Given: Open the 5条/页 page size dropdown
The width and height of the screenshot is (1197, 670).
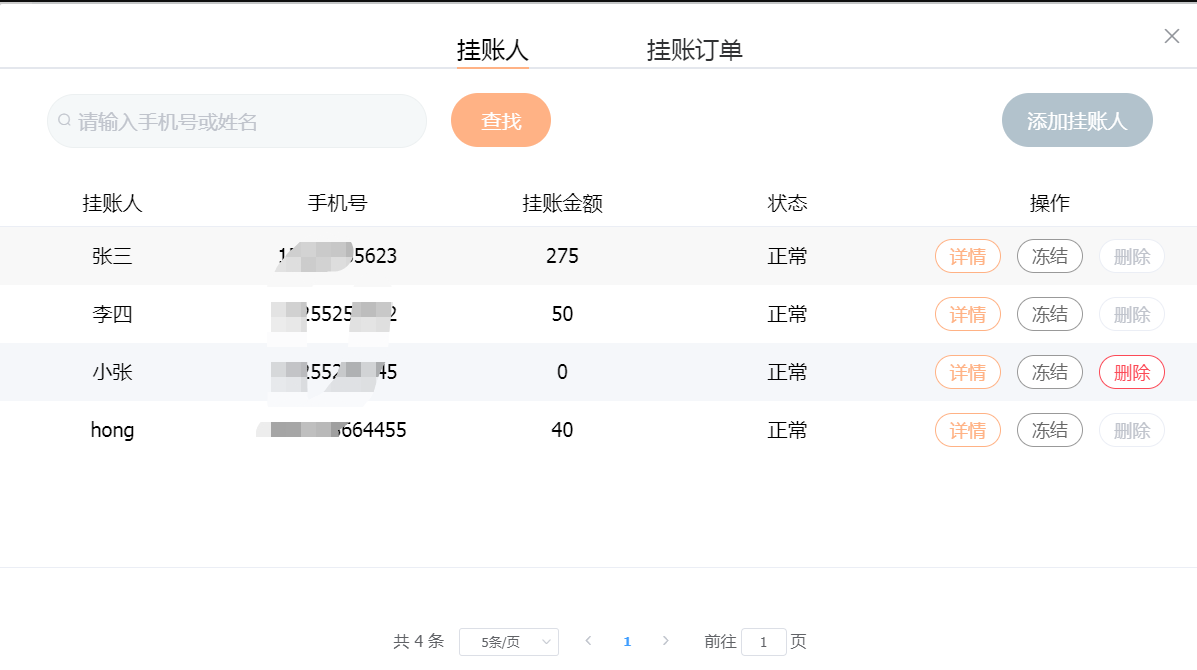Looking at the screenshot, I should tap(508, 642).
